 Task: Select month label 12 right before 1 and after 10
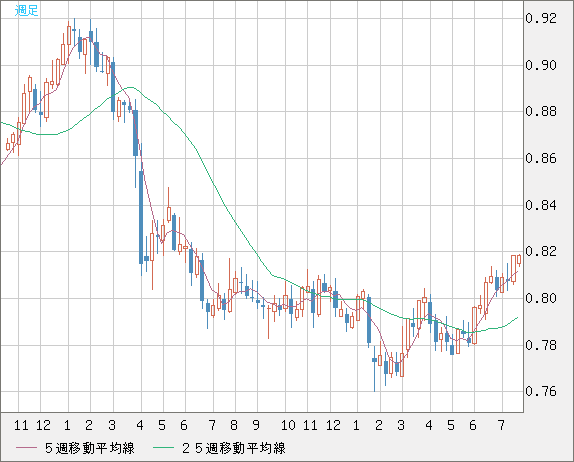(x=333, y=425)
